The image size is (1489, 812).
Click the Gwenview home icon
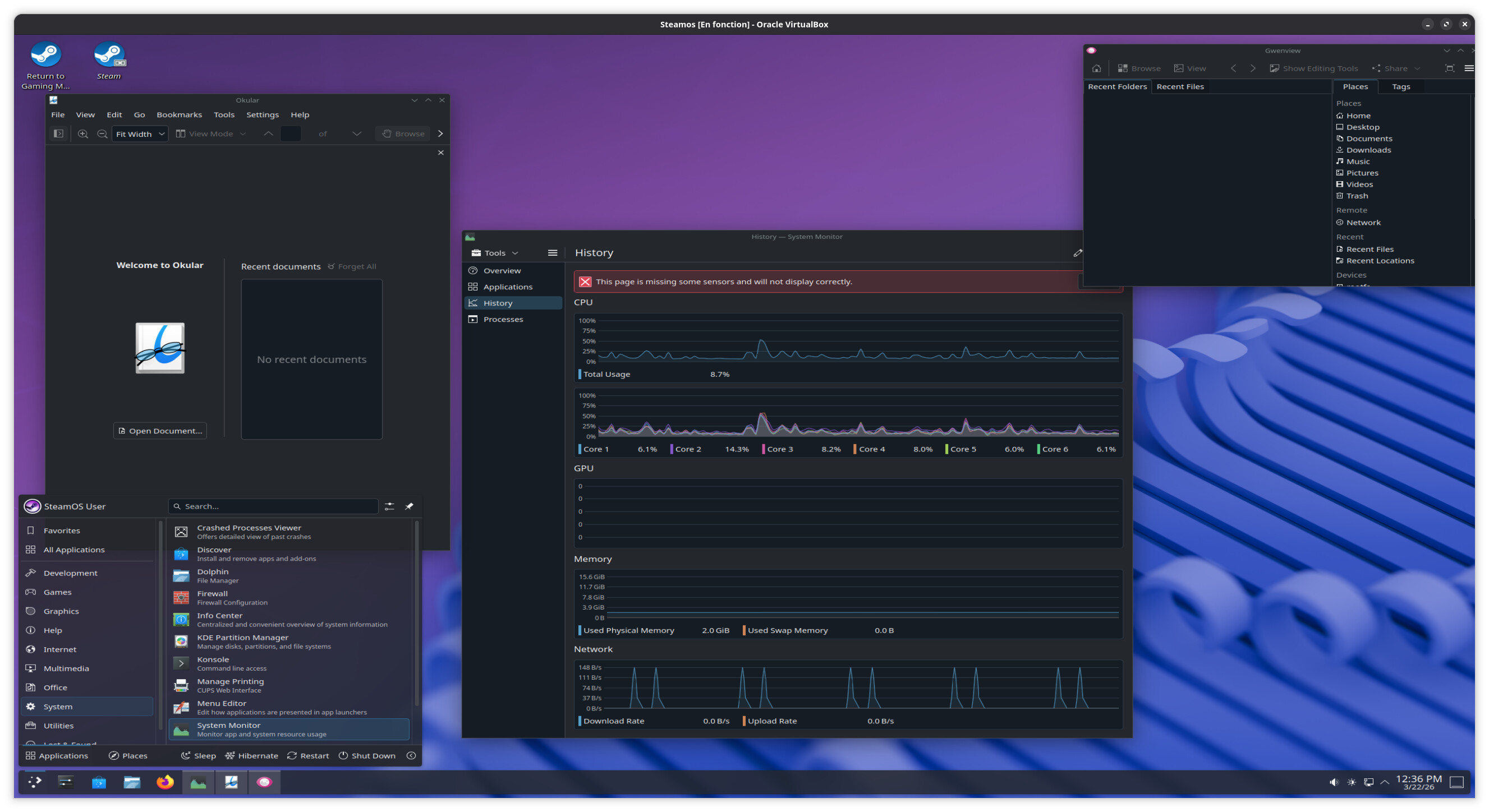click(1096, 68)
